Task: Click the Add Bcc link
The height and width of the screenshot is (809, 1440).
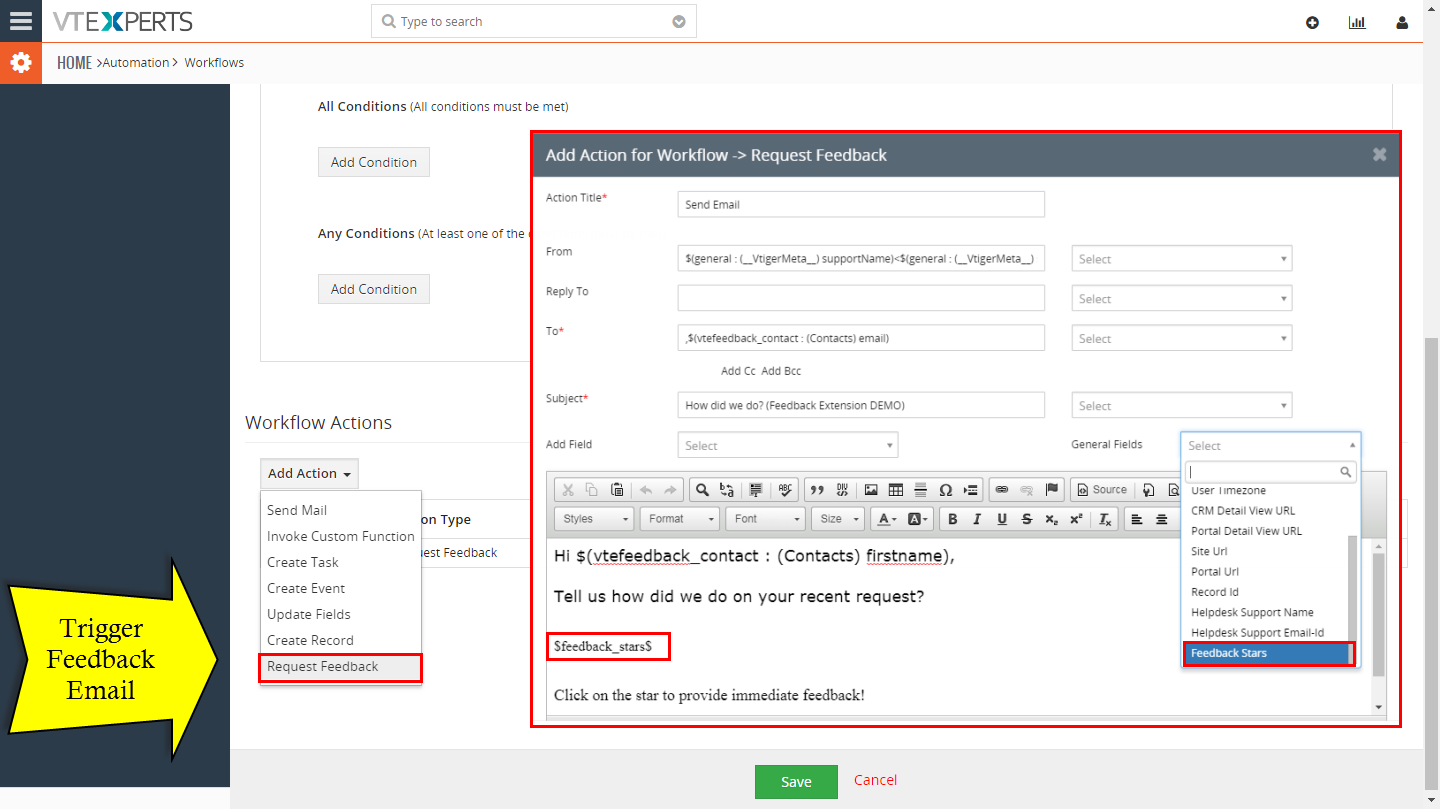Action: tap(781, 371)
